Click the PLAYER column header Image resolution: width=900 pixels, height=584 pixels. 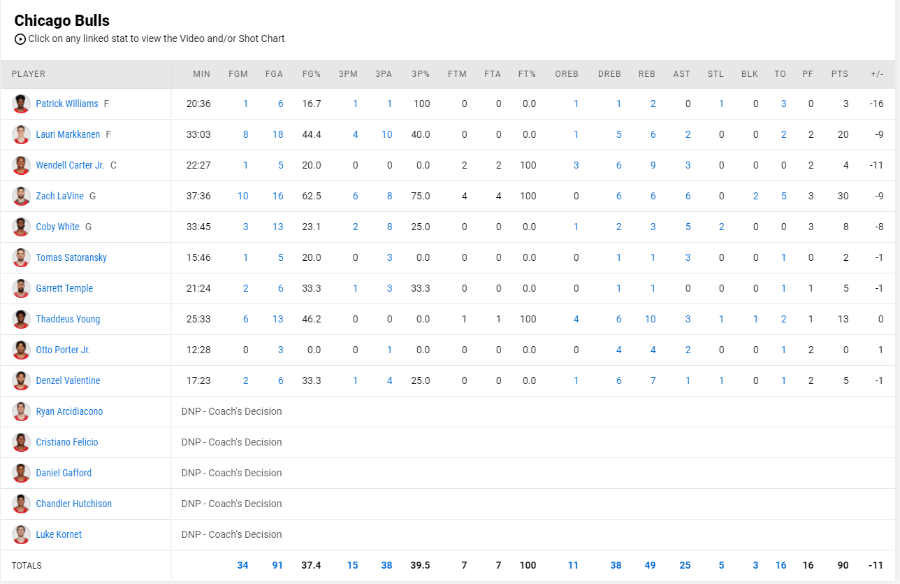pos(29,74)
